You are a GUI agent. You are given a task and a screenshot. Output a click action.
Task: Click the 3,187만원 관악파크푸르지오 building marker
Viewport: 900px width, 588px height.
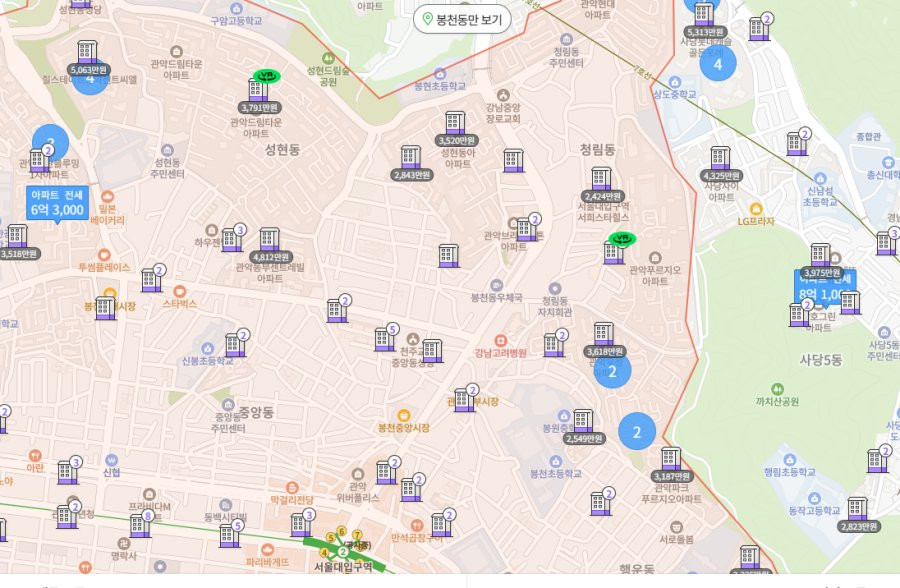pyautogui.click(x=670, y=461)
